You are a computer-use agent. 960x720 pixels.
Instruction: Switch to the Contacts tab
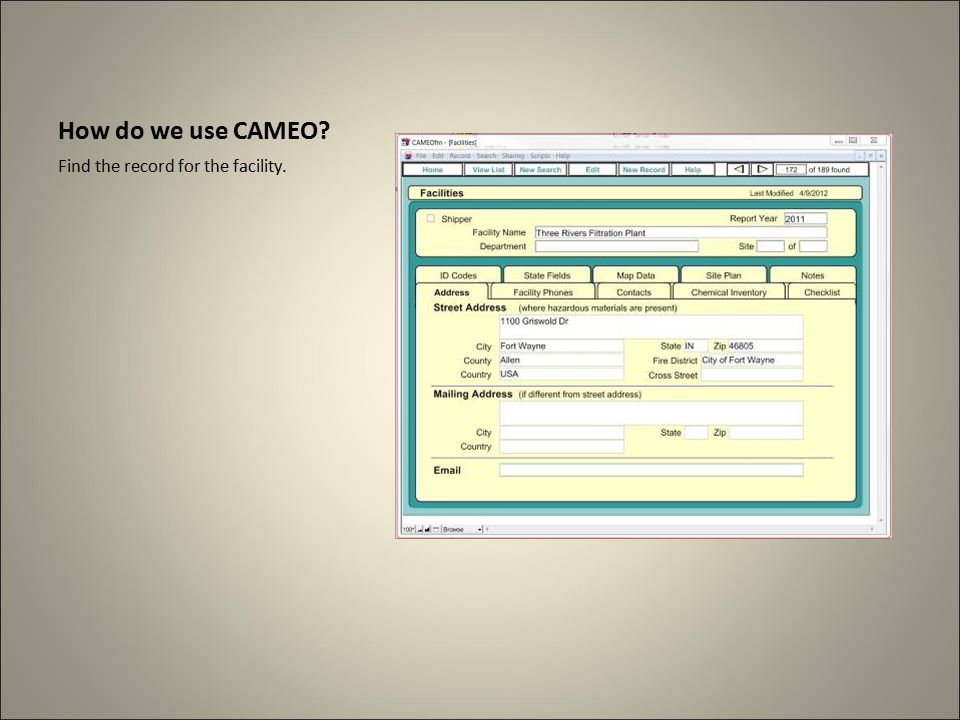[634, 292]
